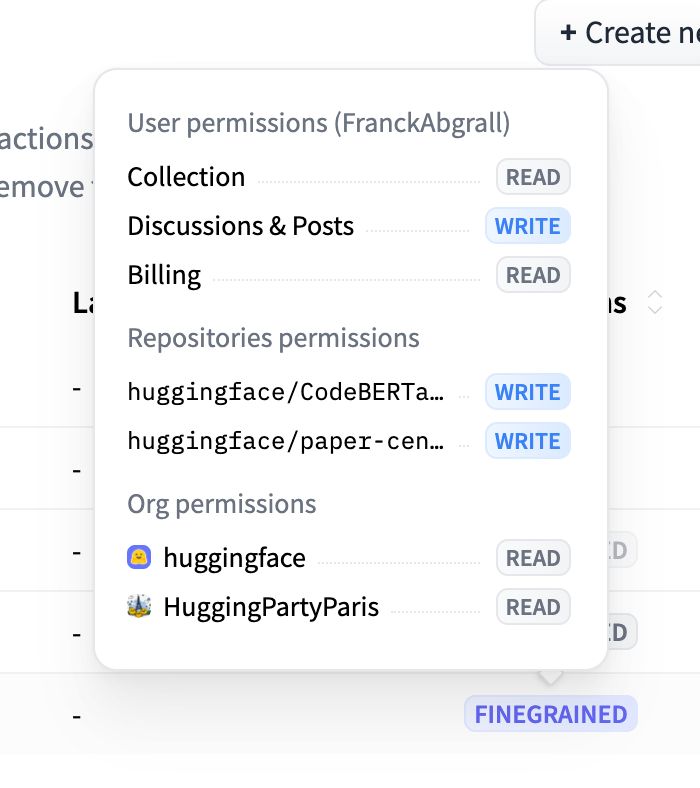700x788 pixels.
Task: Click User permissions (FranckAbgrall) heading
Action: (x=318, y=123)
